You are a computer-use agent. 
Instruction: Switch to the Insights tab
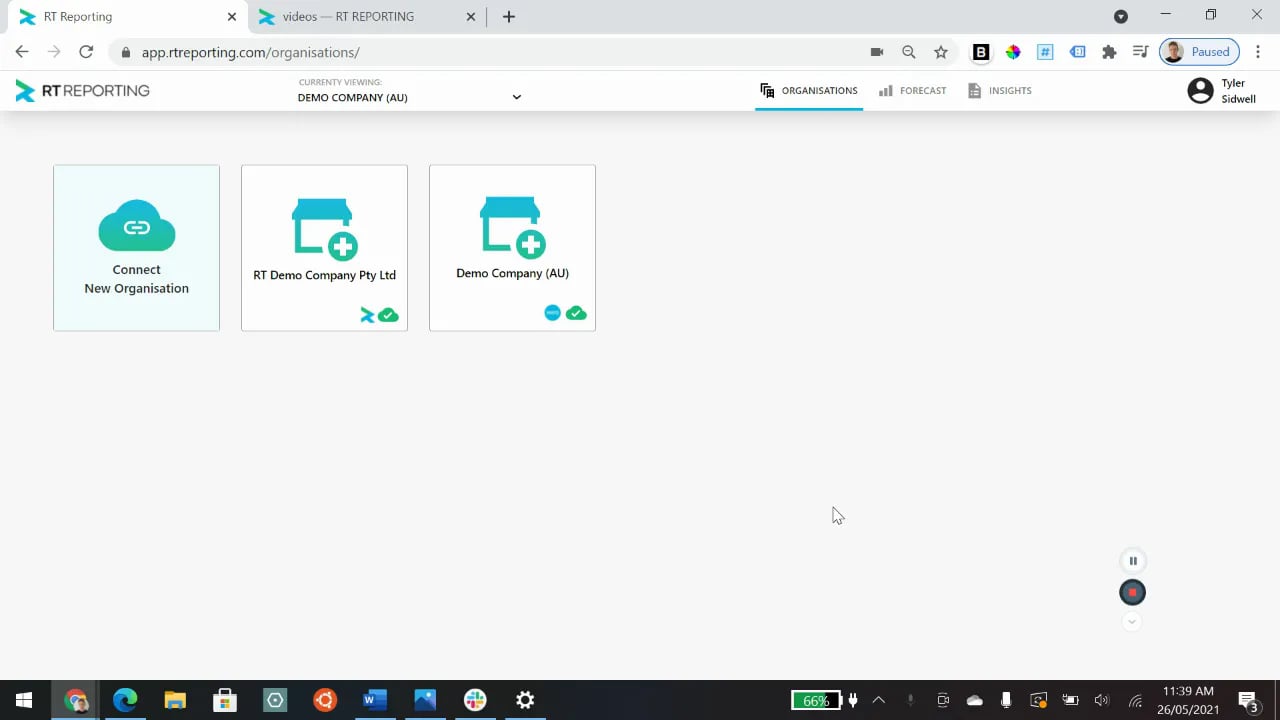(x=1000, y=91)
